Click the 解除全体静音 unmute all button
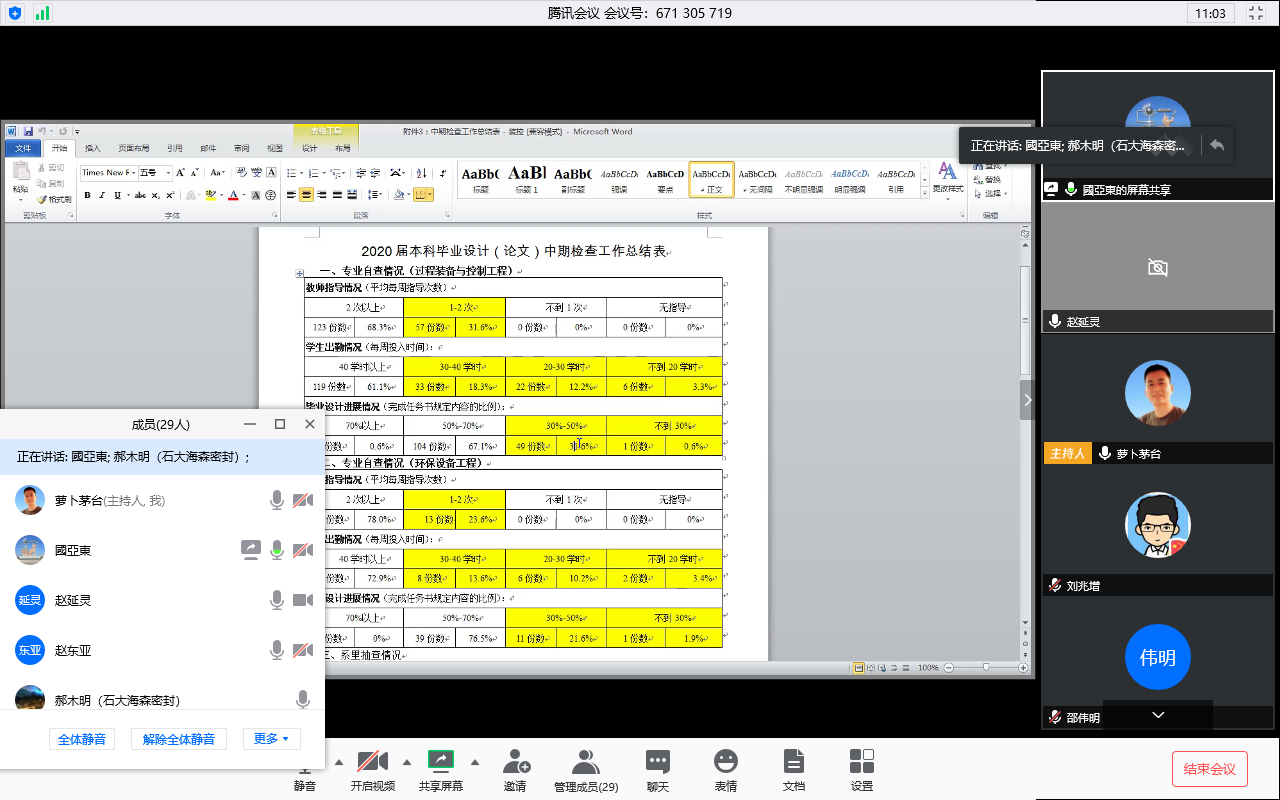This screenshot has width=1280, height=800. 179,739
